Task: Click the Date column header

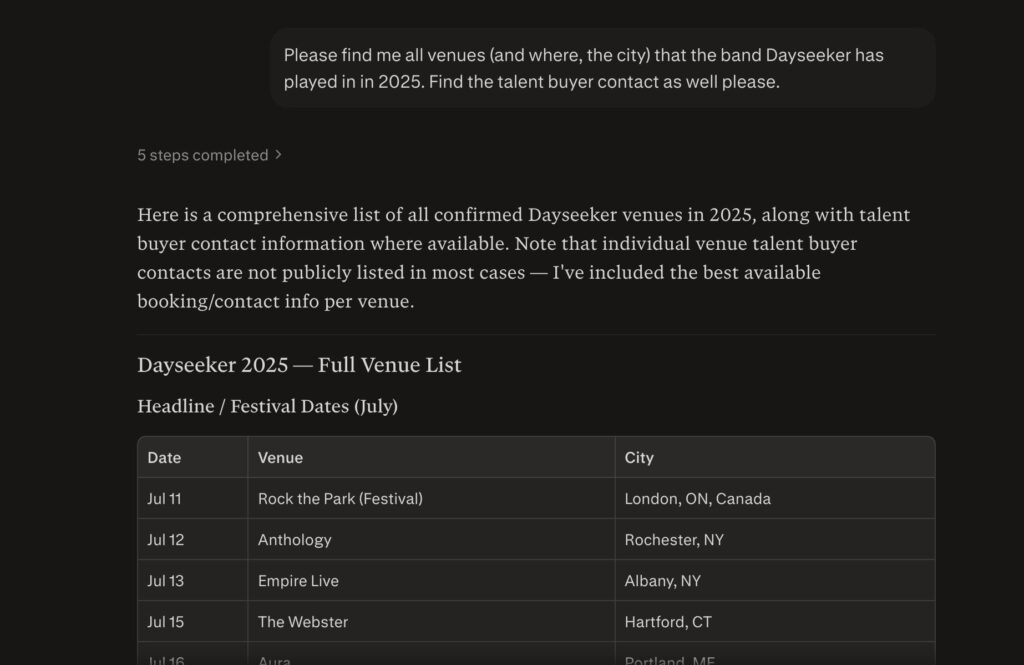Action: (x=164, y=458)
